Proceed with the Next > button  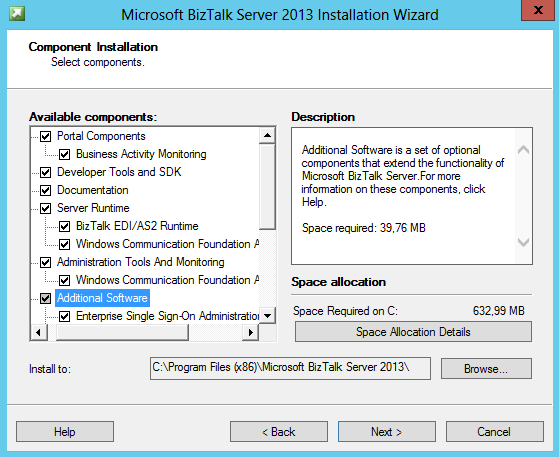(x=387, y=432)
